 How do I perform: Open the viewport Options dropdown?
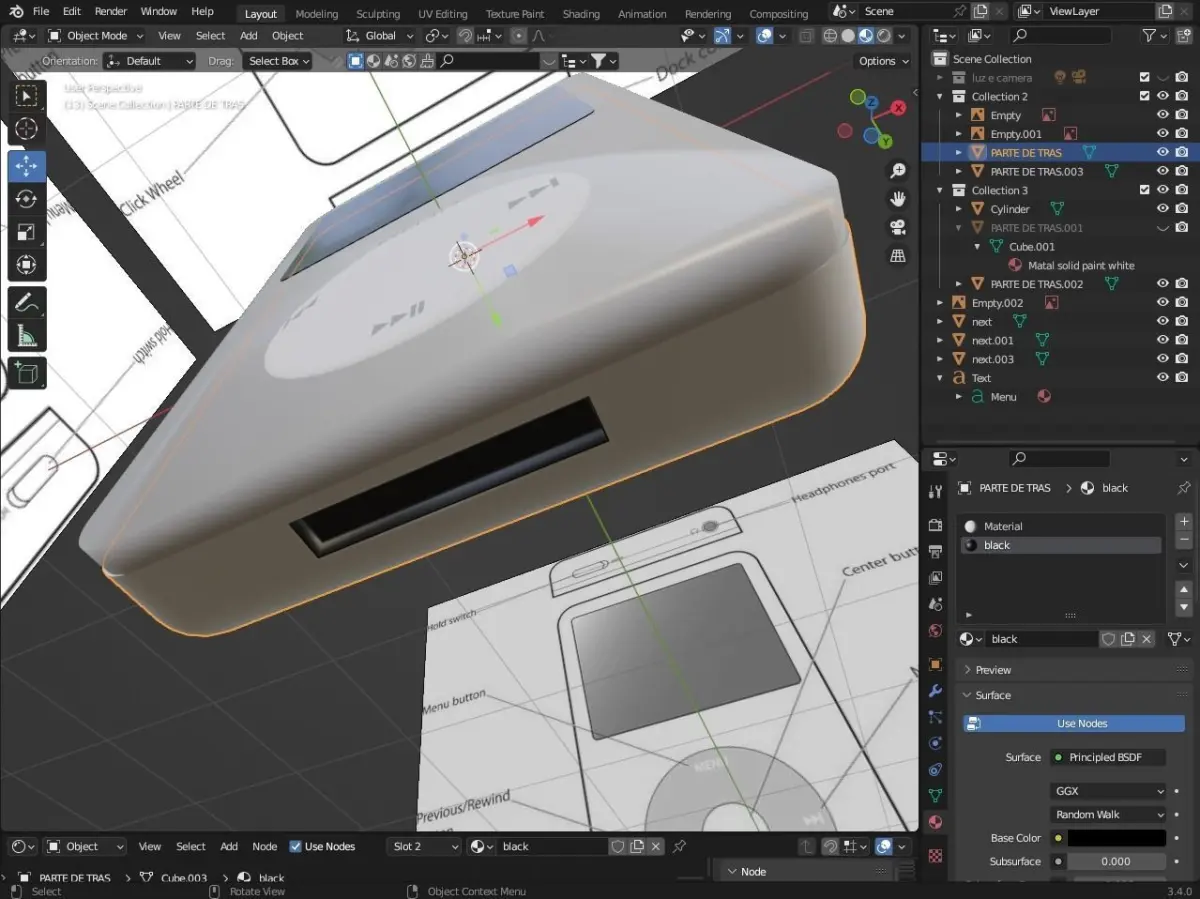click(x=883, y=61)
